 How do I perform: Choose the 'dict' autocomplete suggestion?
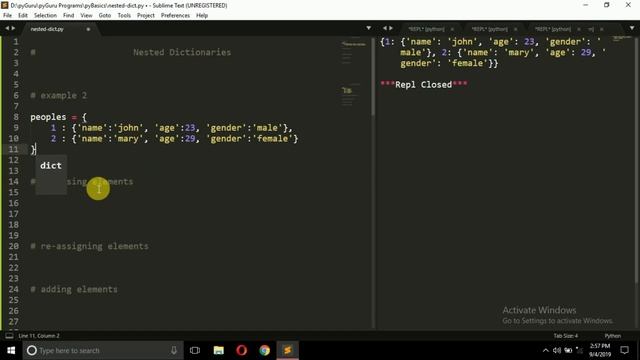pos(51,166)
